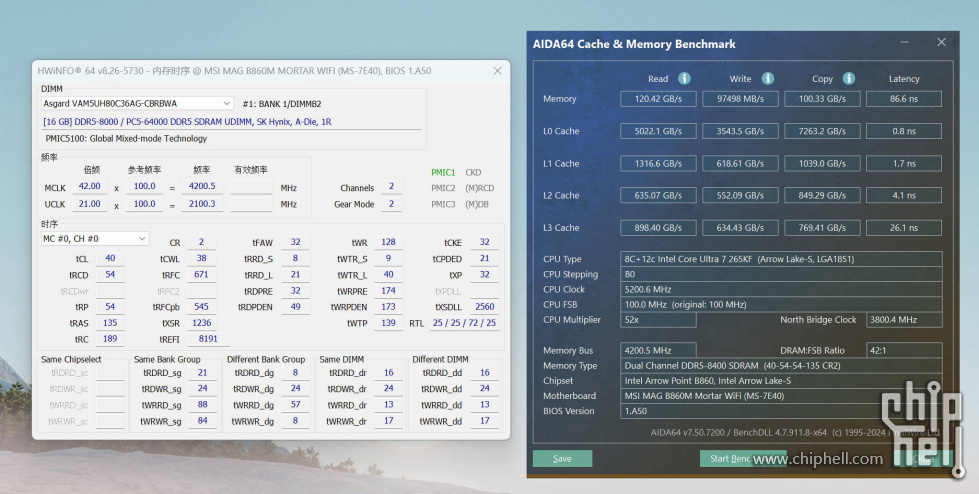
Task: Click the tWRPRE value 174
Action: coord(388,290)
